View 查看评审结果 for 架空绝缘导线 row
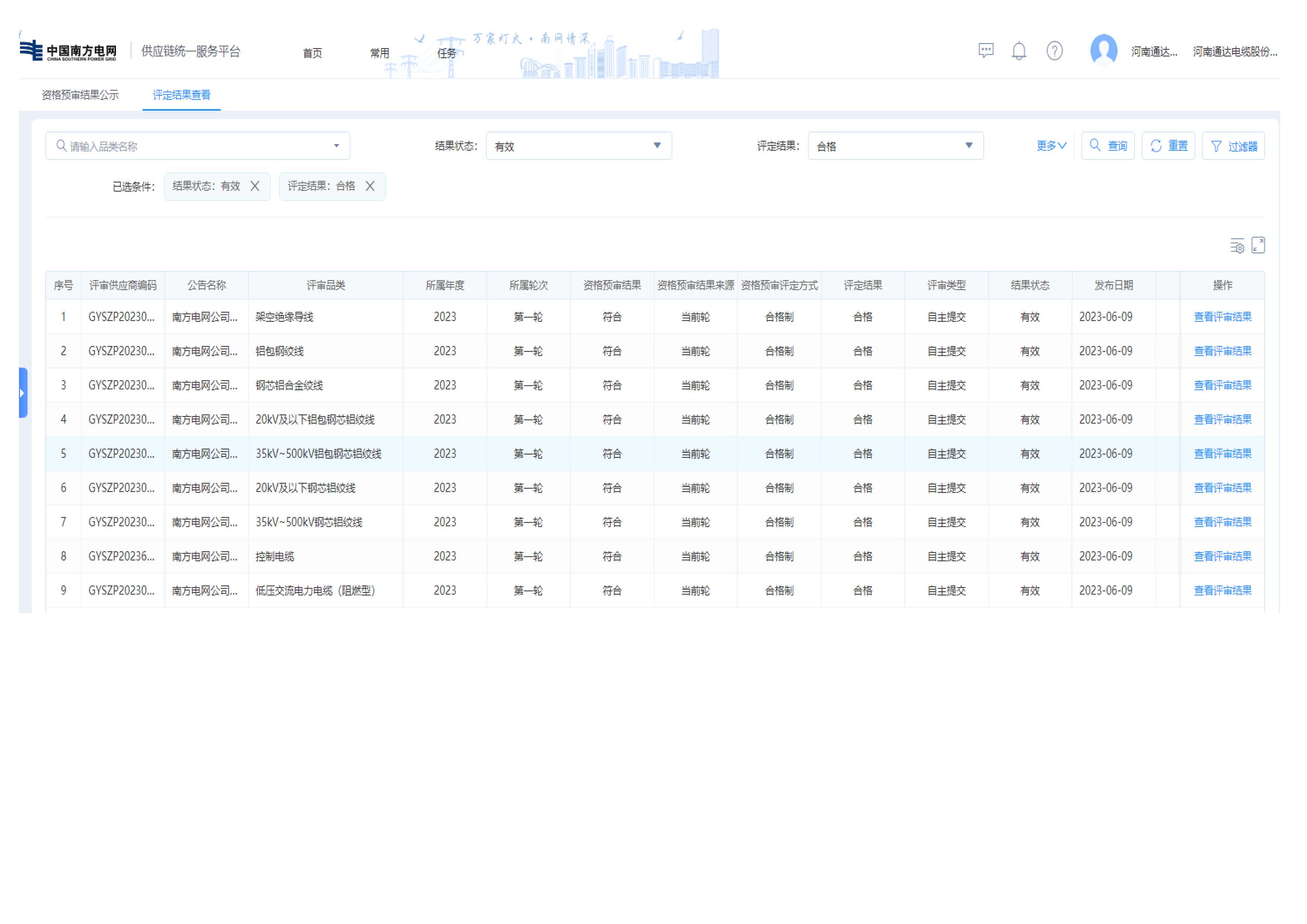This screenshot has height=924, width=1307. click(1222, 317)
